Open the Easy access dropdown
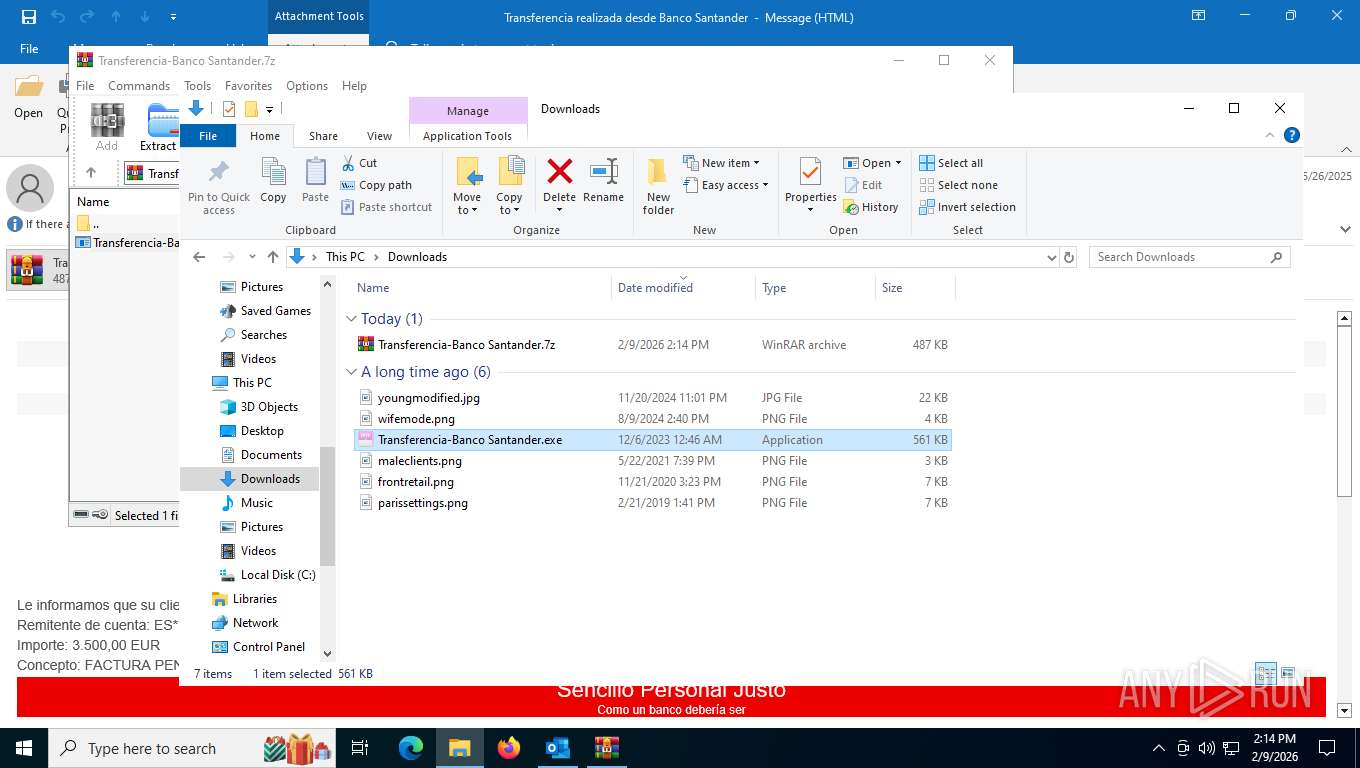 click(726, 185)
